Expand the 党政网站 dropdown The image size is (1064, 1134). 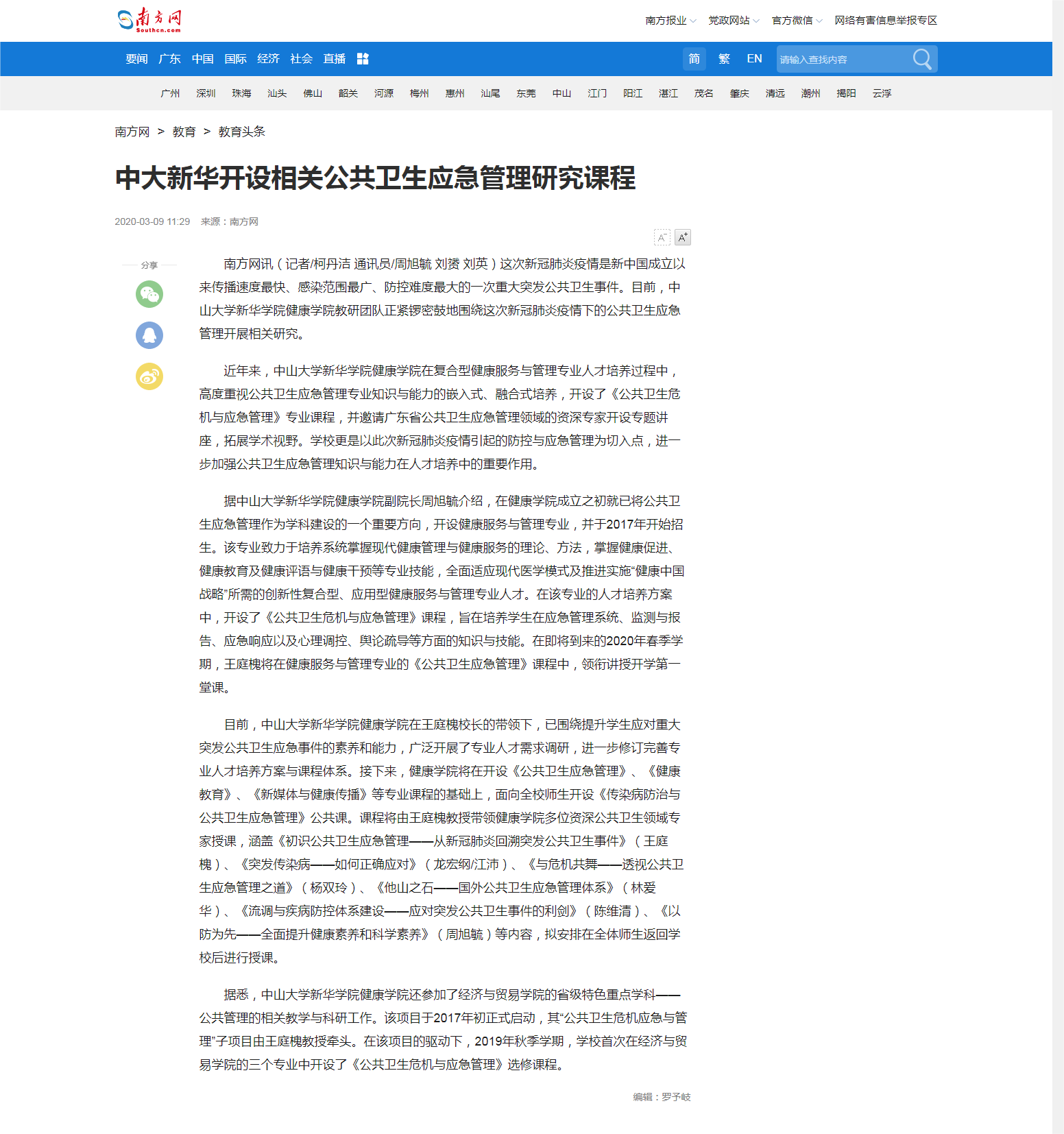tap(733, 21)
